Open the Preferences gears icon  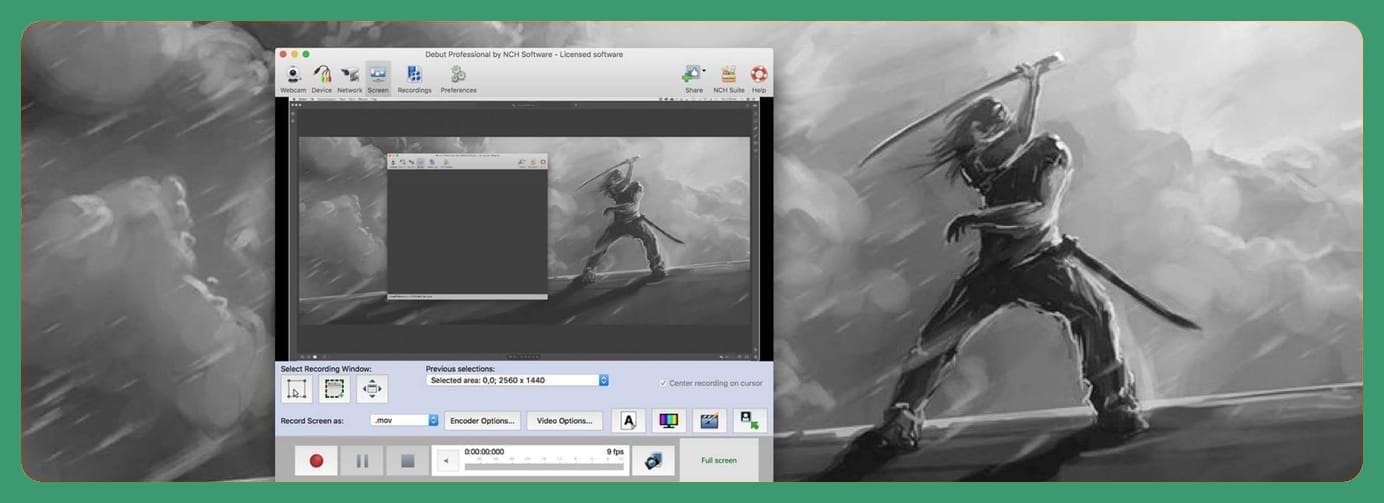coord(458,78)
